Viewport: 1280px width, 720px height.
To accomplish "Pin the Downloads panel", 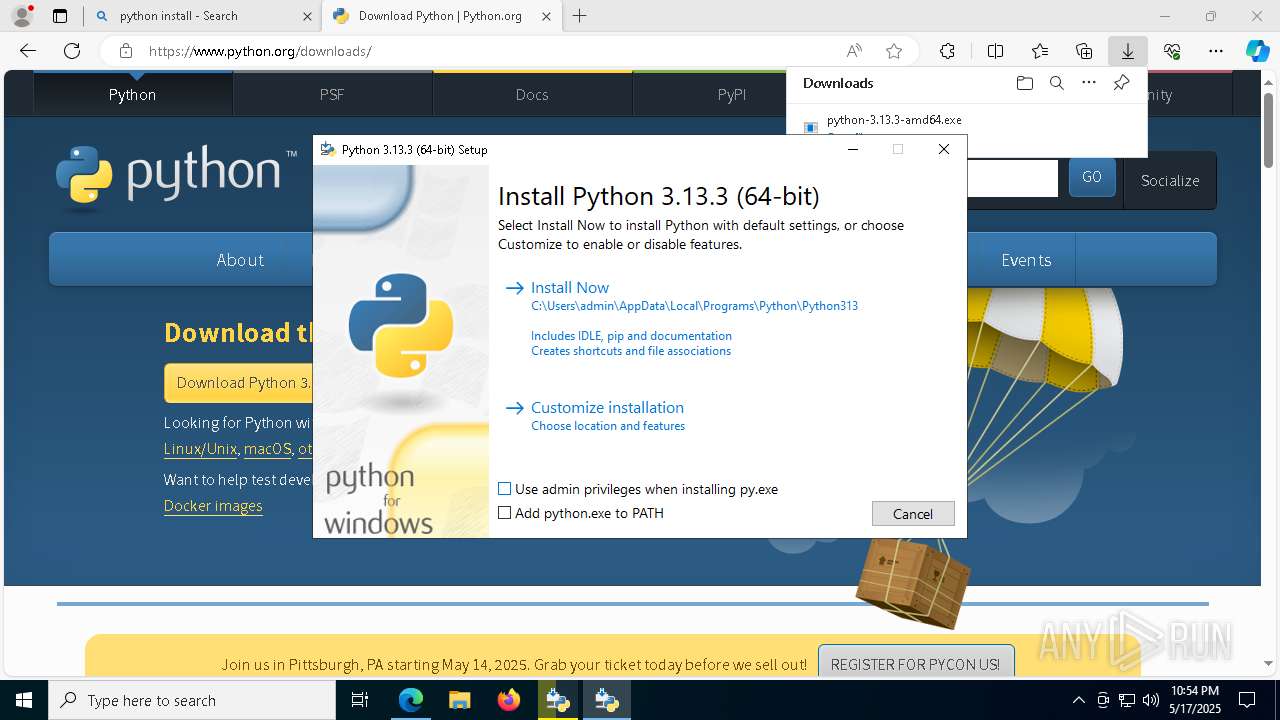I will click(1121, 83).
